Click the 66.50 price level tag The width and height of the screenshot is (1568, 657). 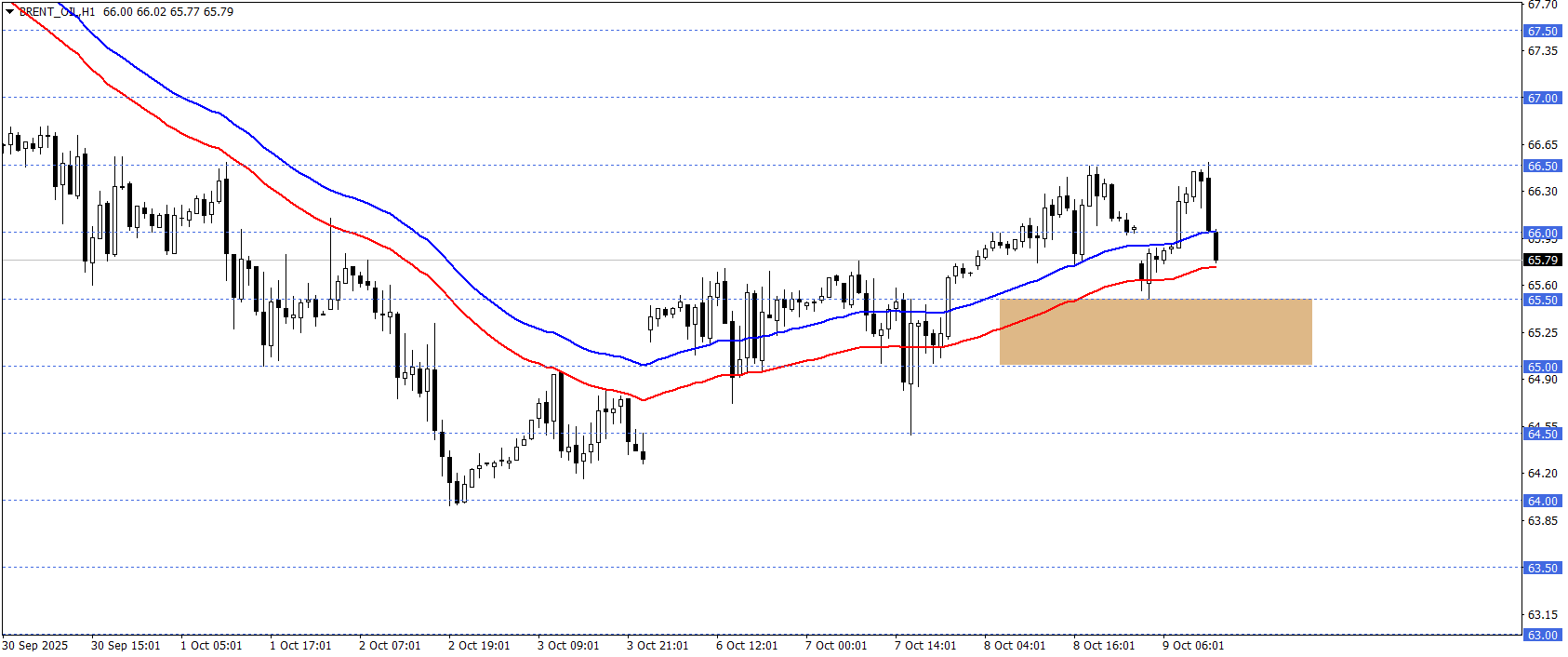(1542, 166)
